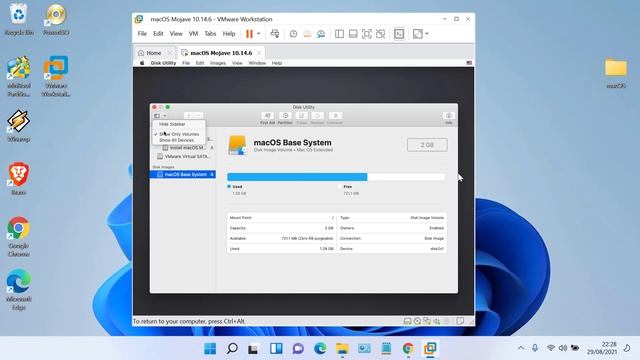The height and width of the screenshot is (360, 640).
Task: Select Show Only Volumes option
Action: tap(179, 134)
